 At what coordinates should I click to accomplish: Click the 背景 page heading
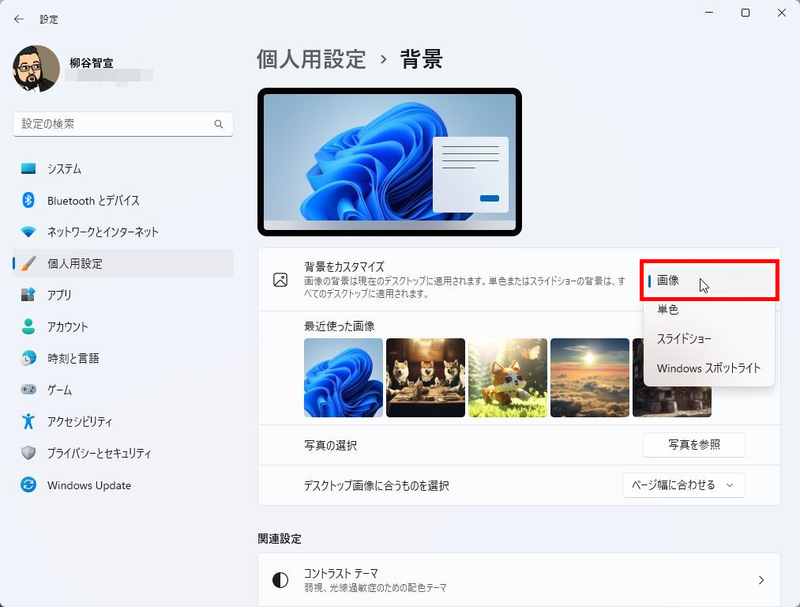[421, 59]
